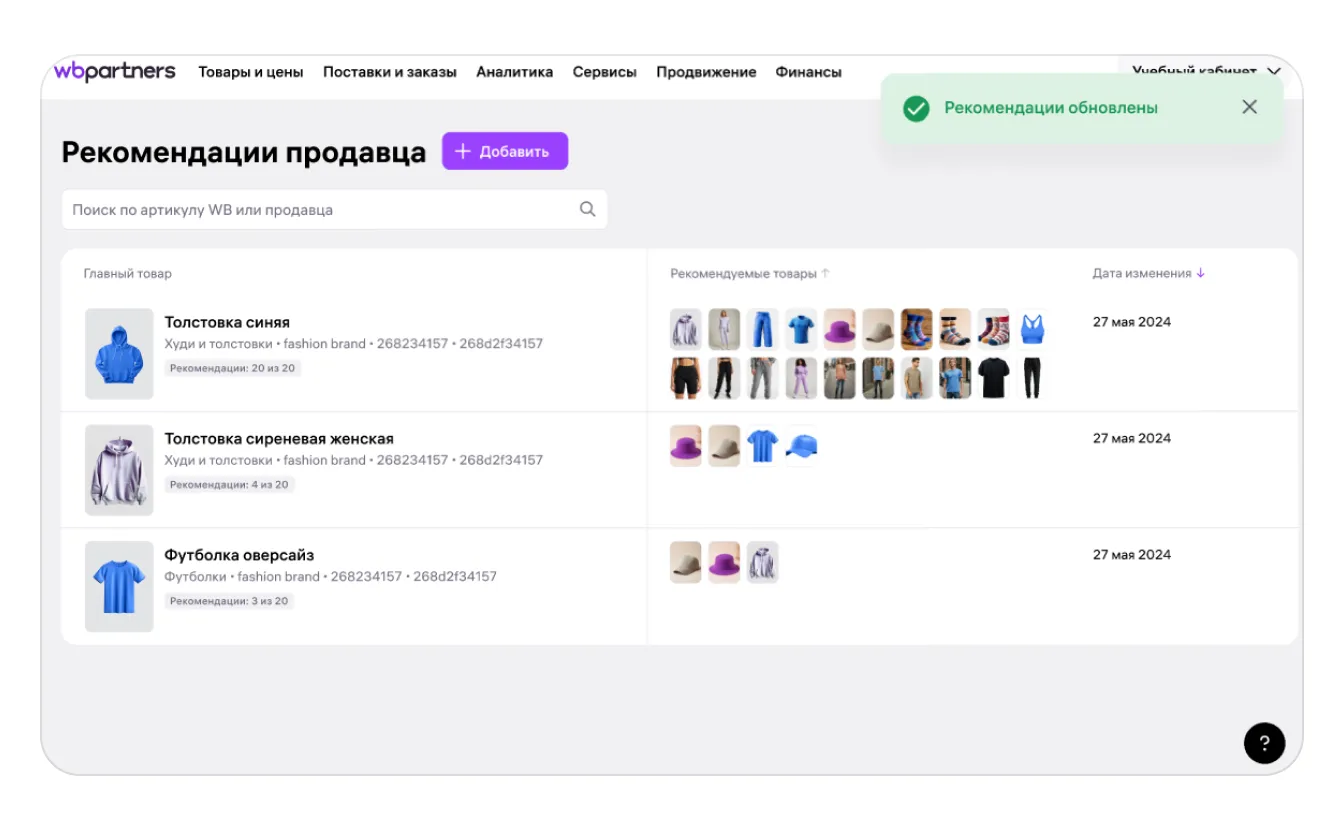The image size is (1344, 830).
Task: Dismiss the 'Рекомендации обновлены' notification
Action: [1249, 107]
